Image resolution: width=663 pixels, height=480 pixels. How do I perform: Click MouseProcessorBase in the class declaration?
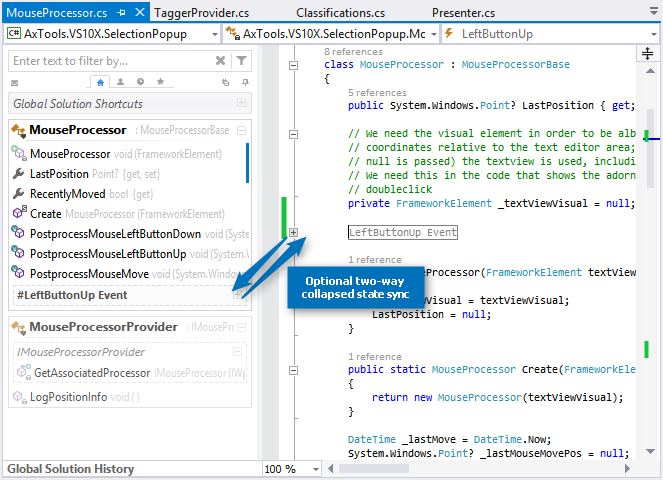(x=515, y=64)
